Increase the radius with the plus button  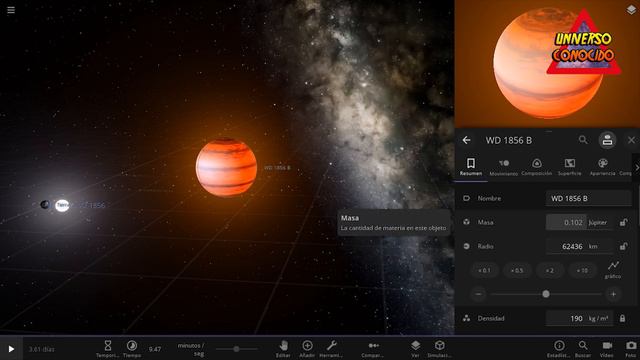coord(613,294)
